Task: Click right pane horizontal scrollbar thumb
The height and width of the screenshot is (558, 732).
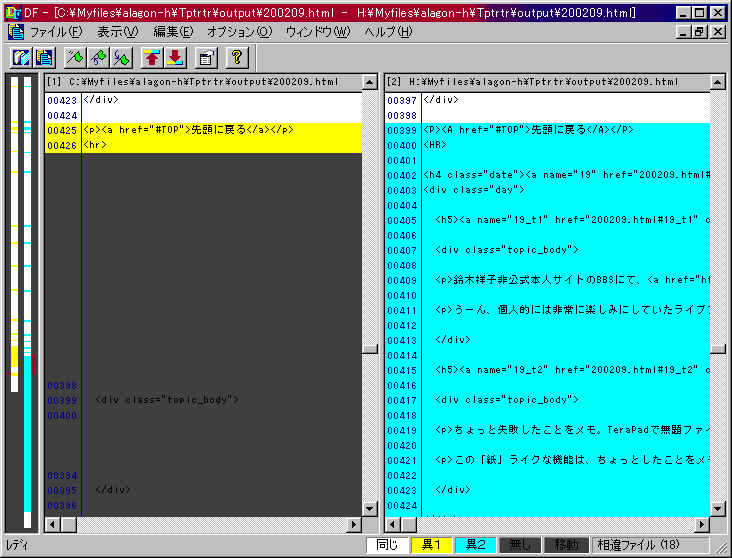Action: point(408,525)
